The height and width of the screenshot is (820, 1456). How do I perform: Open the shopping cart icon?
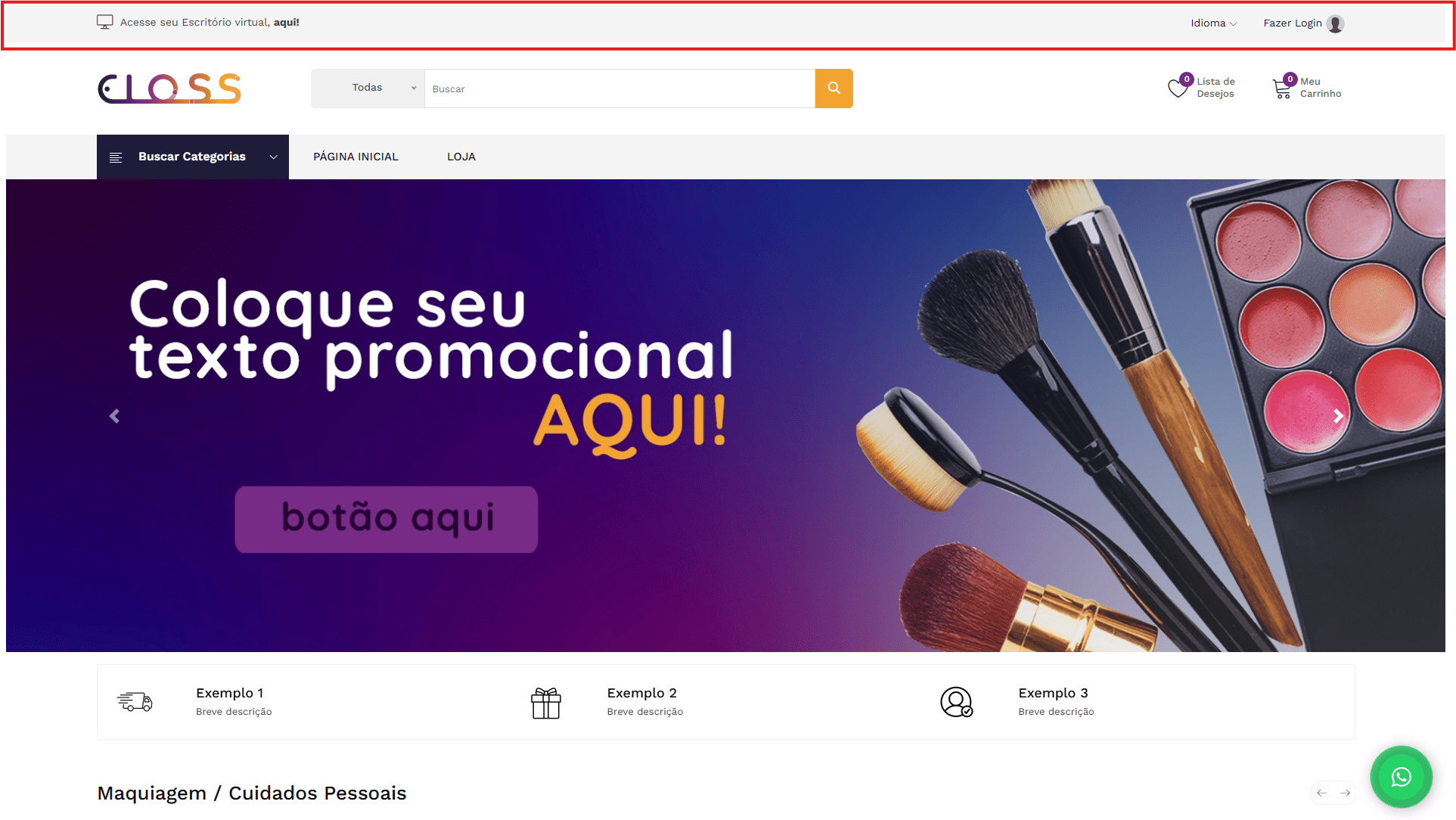(1282, 89)
